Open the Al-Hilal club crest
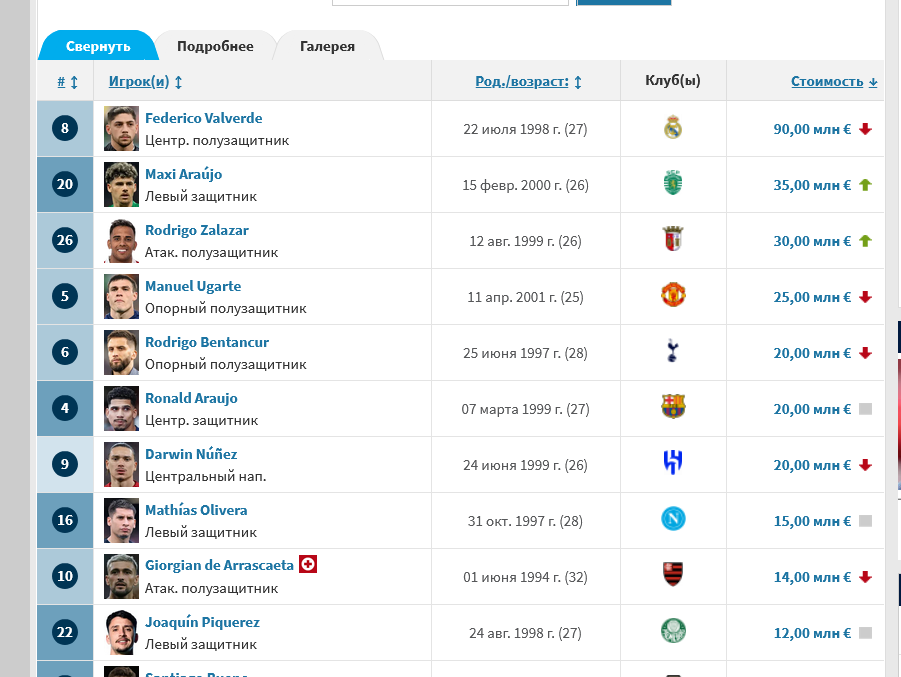The image size is (901, 677). click(x=673, y=463)
